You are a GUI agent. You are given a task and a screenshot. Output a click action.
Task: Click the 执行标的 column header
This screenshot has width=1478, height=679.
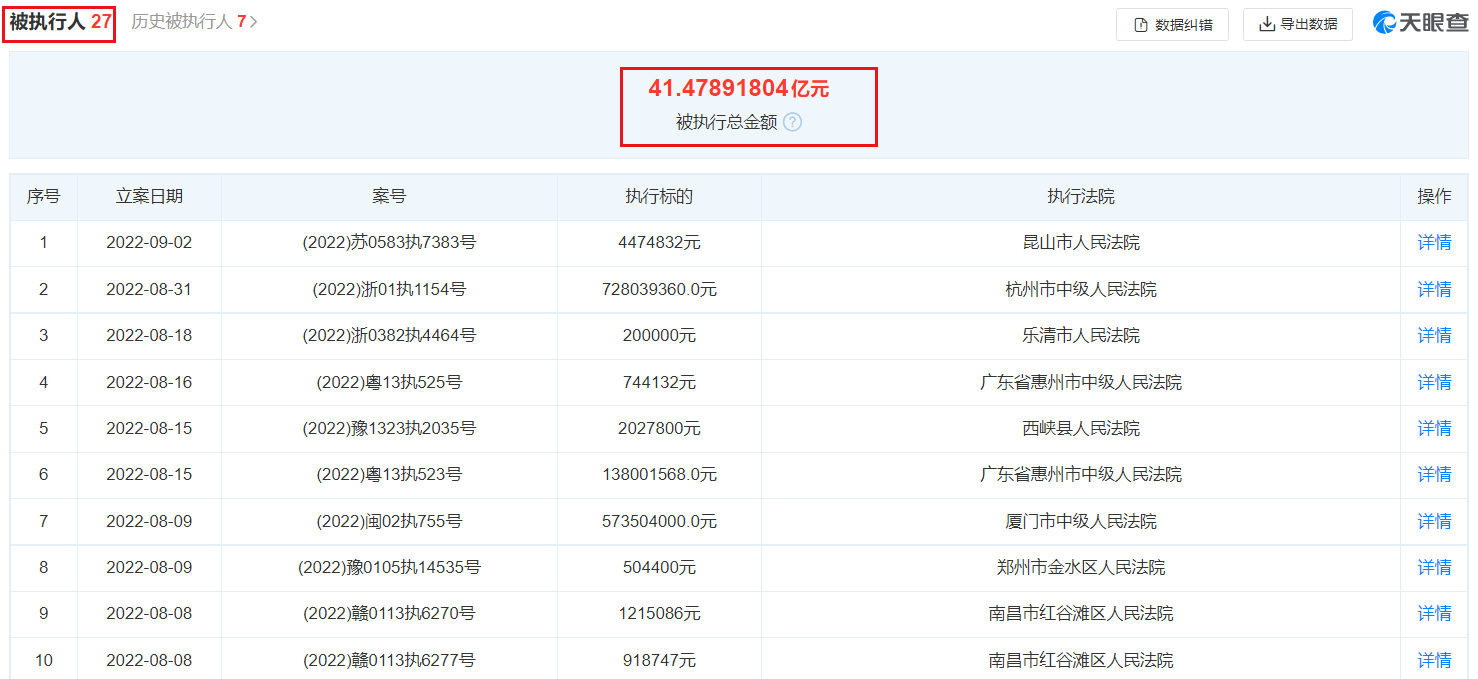[x=659, y=197]
